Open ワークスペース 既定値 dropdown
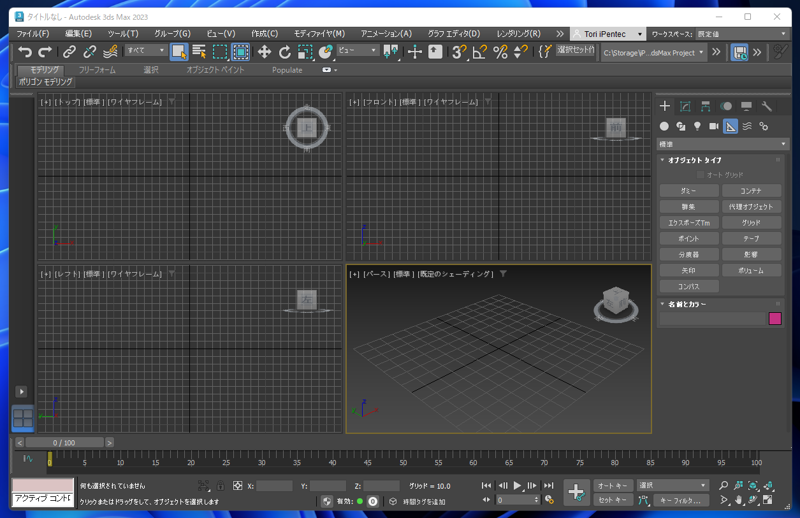This screenshot has height=518, width=800. click(742, 34)
